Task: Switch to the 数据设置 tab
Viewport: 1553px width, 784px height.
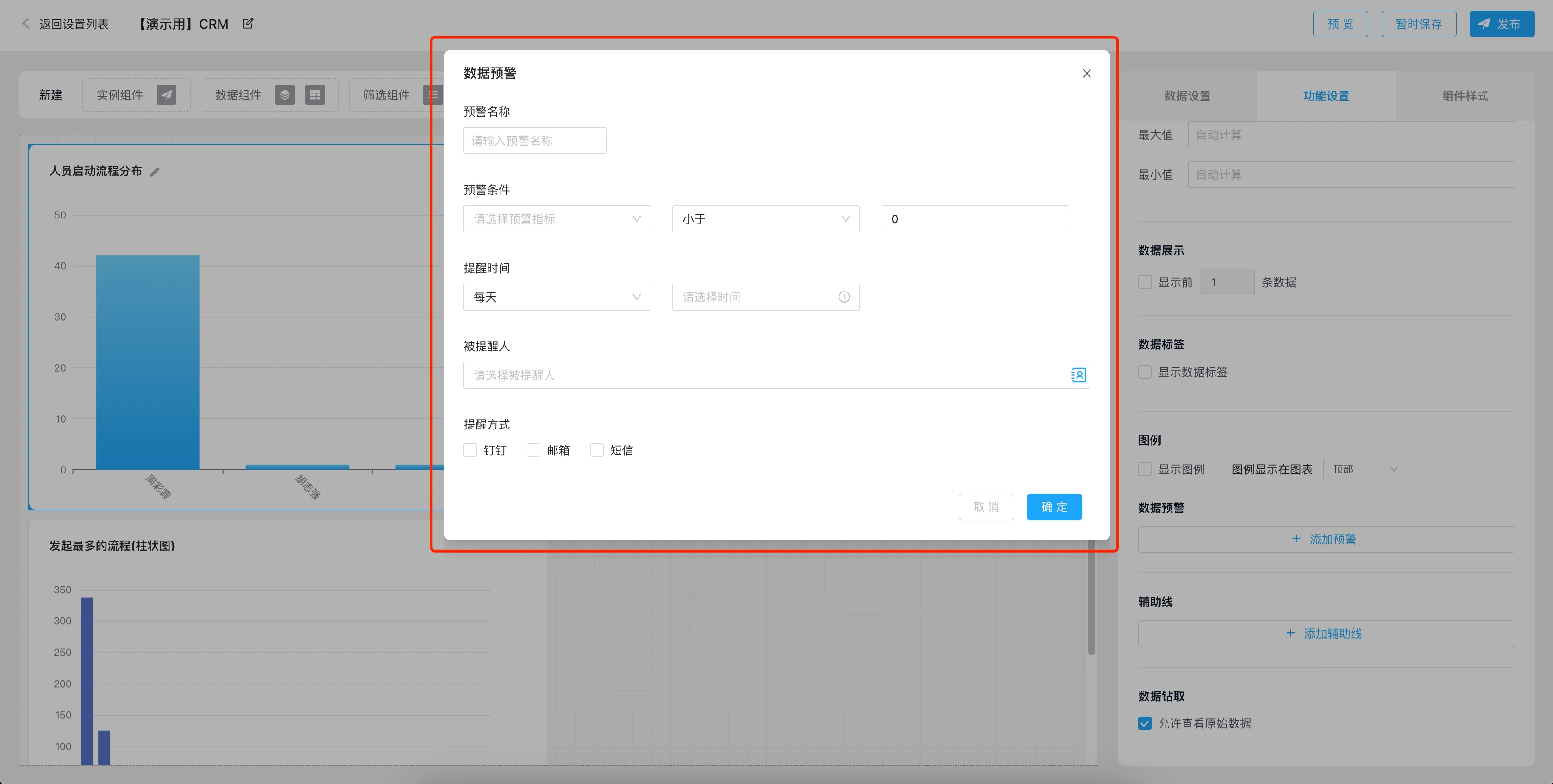Action: click(1187, 96)
